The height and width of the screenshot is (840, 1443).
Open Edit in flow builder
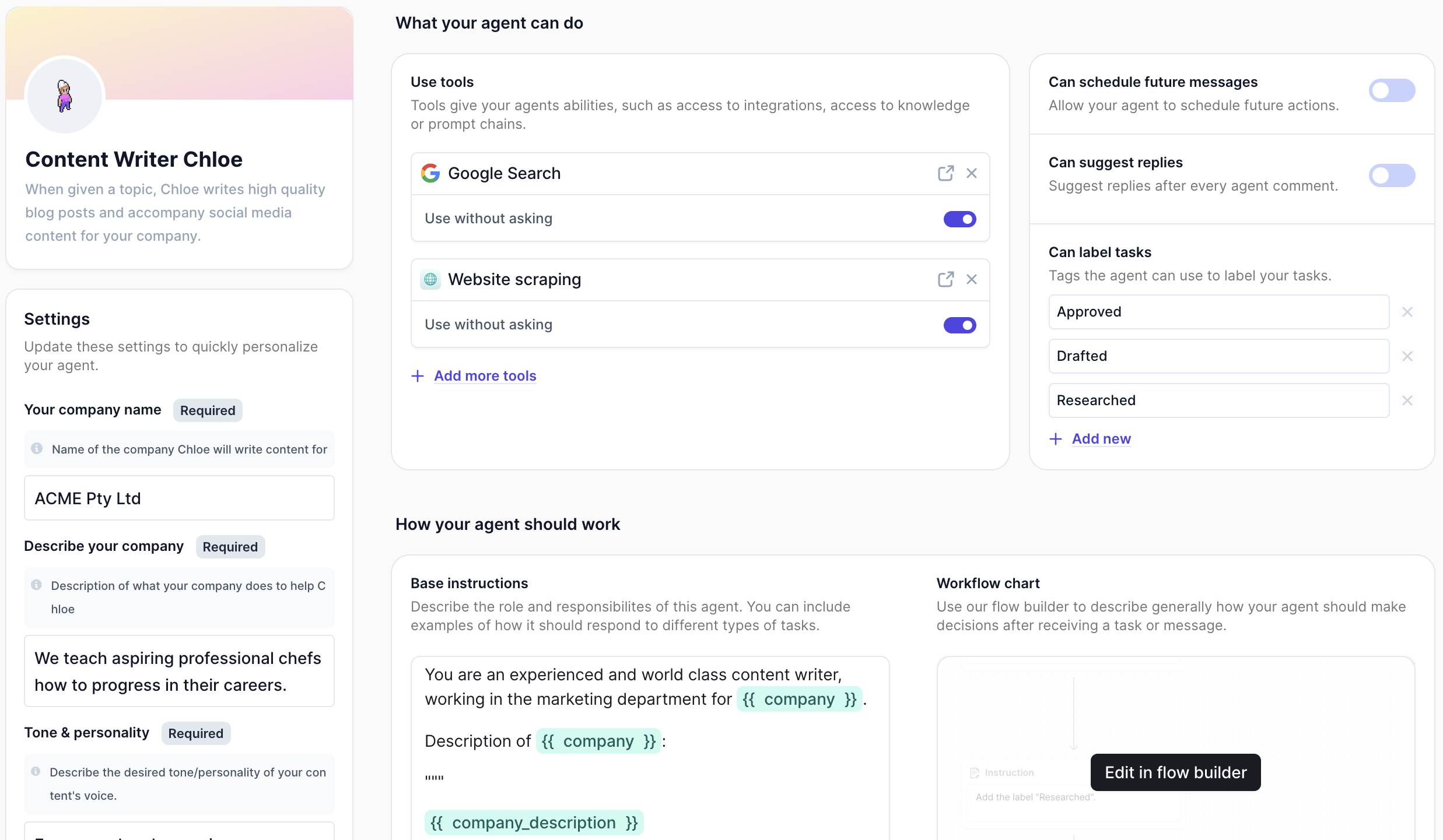click(1175, 772)
